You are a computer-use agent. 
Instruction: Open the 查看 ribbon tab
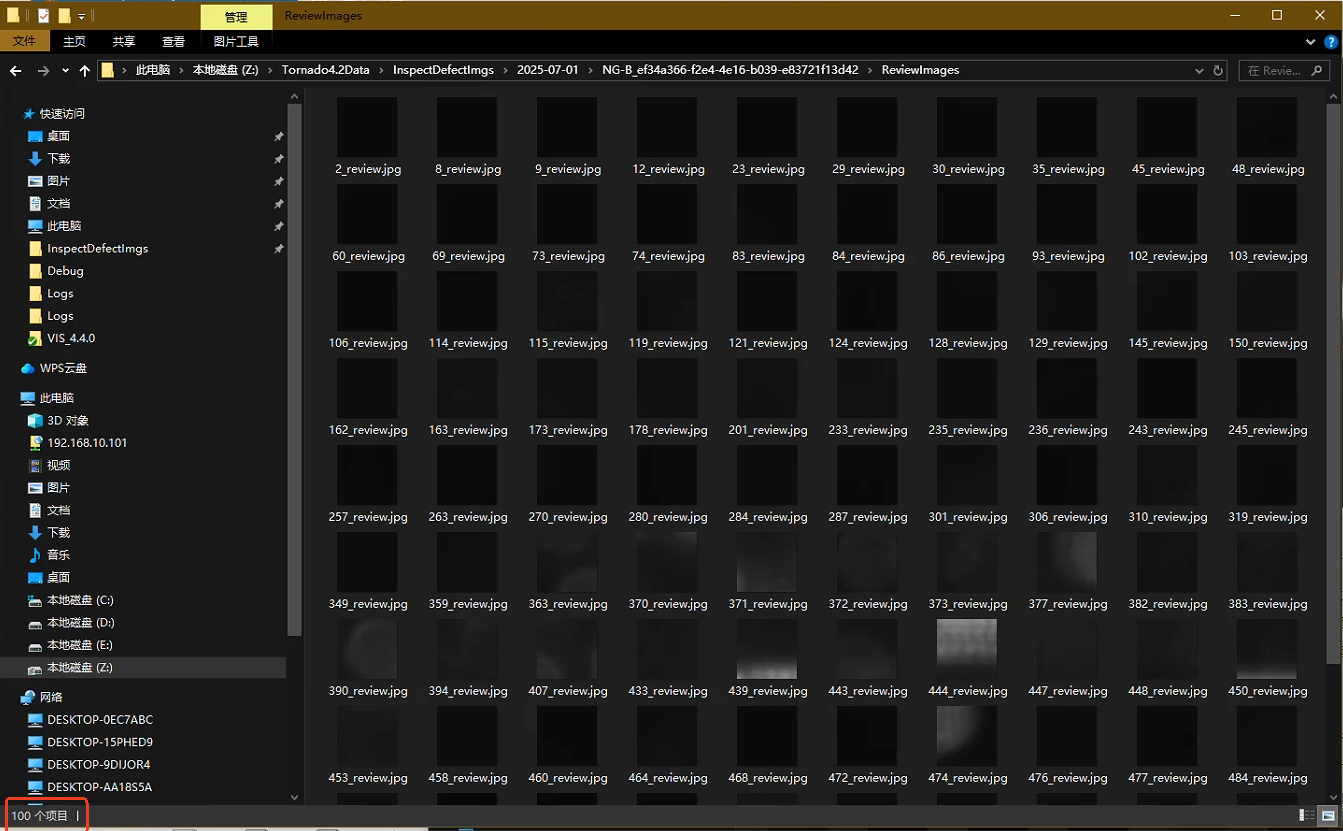point(174,41)
